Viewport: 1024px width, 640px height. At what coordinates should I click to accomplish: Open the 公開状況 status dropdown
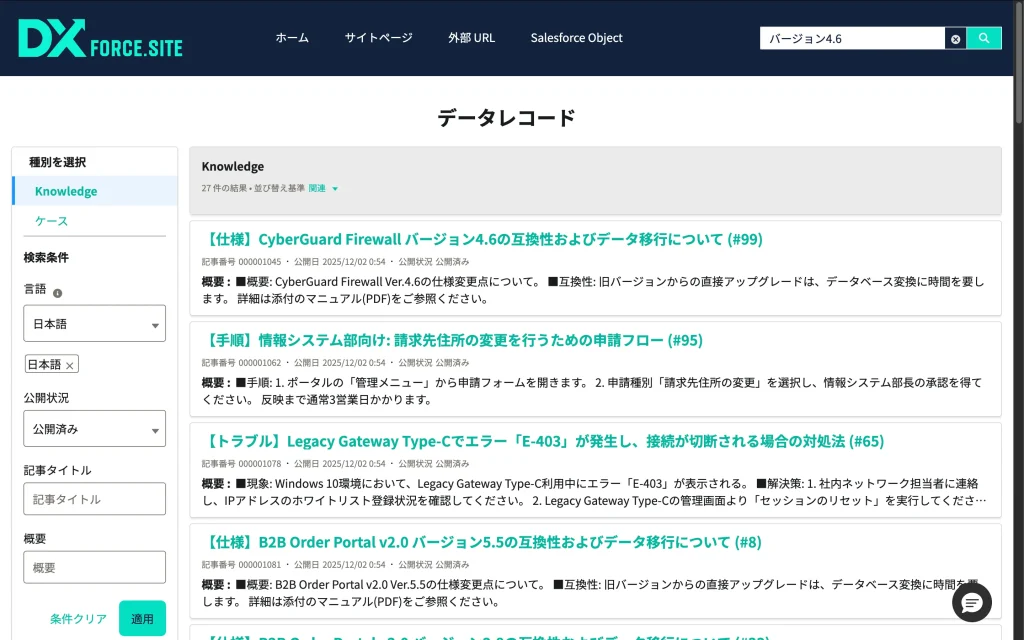(95, 429)
